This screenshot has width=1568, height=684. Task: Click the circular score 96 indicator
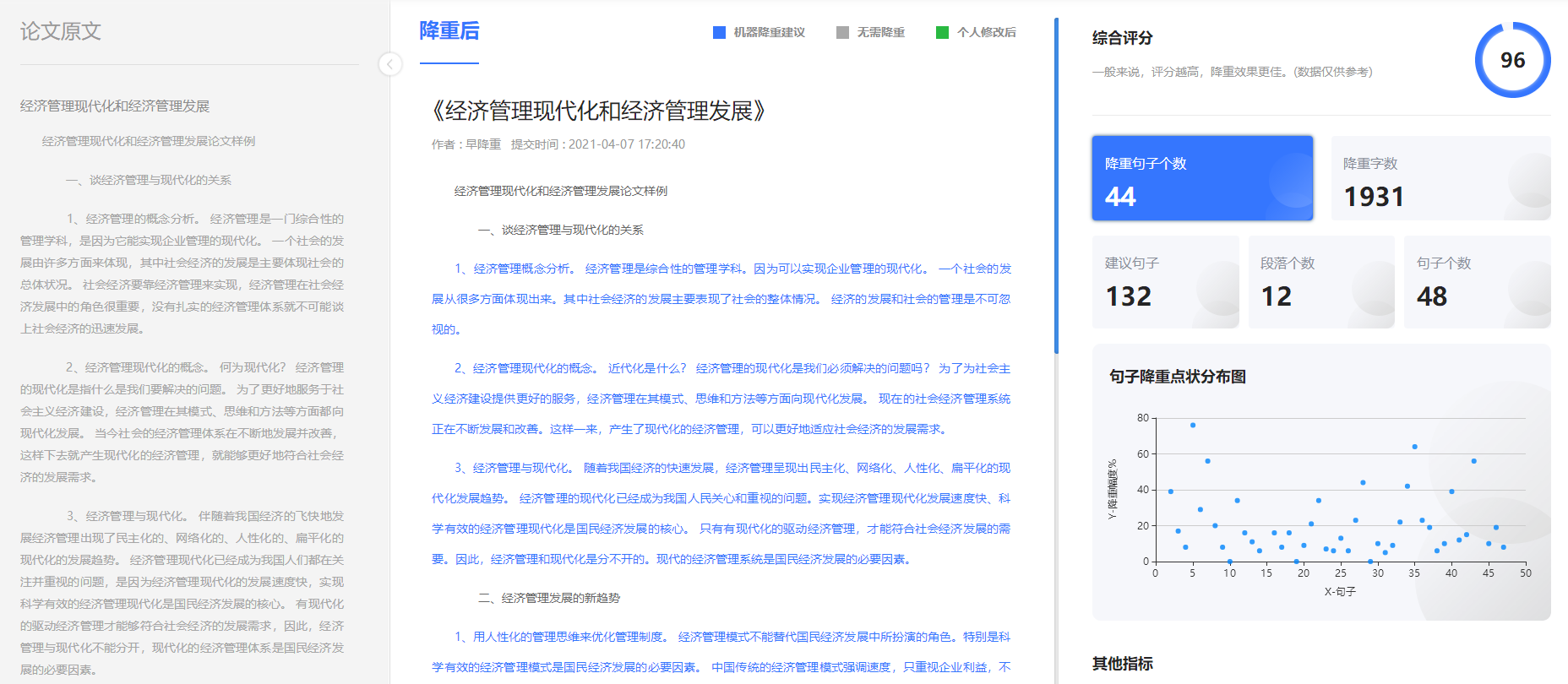click(1511, 60)
